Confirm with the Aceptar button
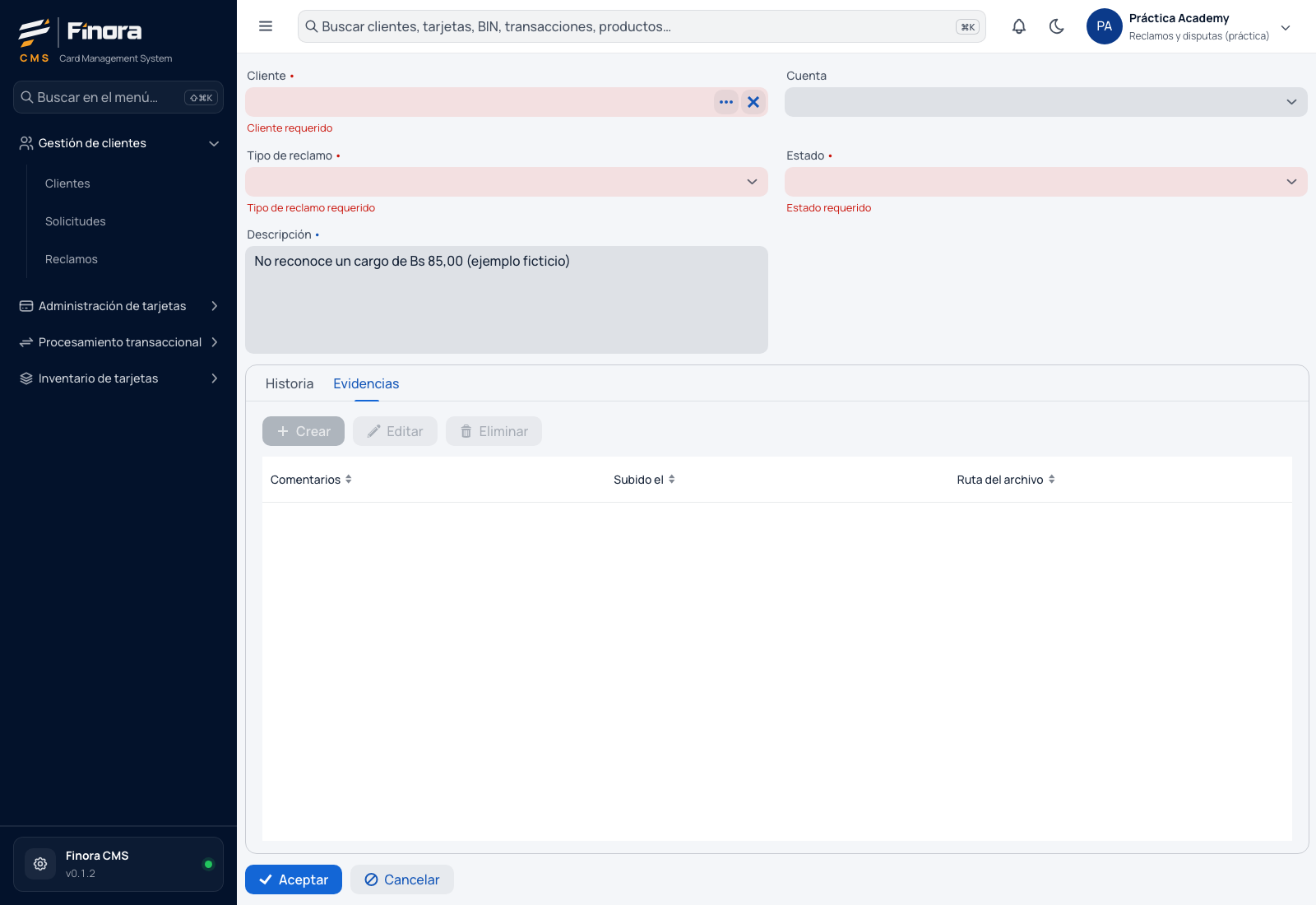The image size is (1316, 905). click(294, 879)
